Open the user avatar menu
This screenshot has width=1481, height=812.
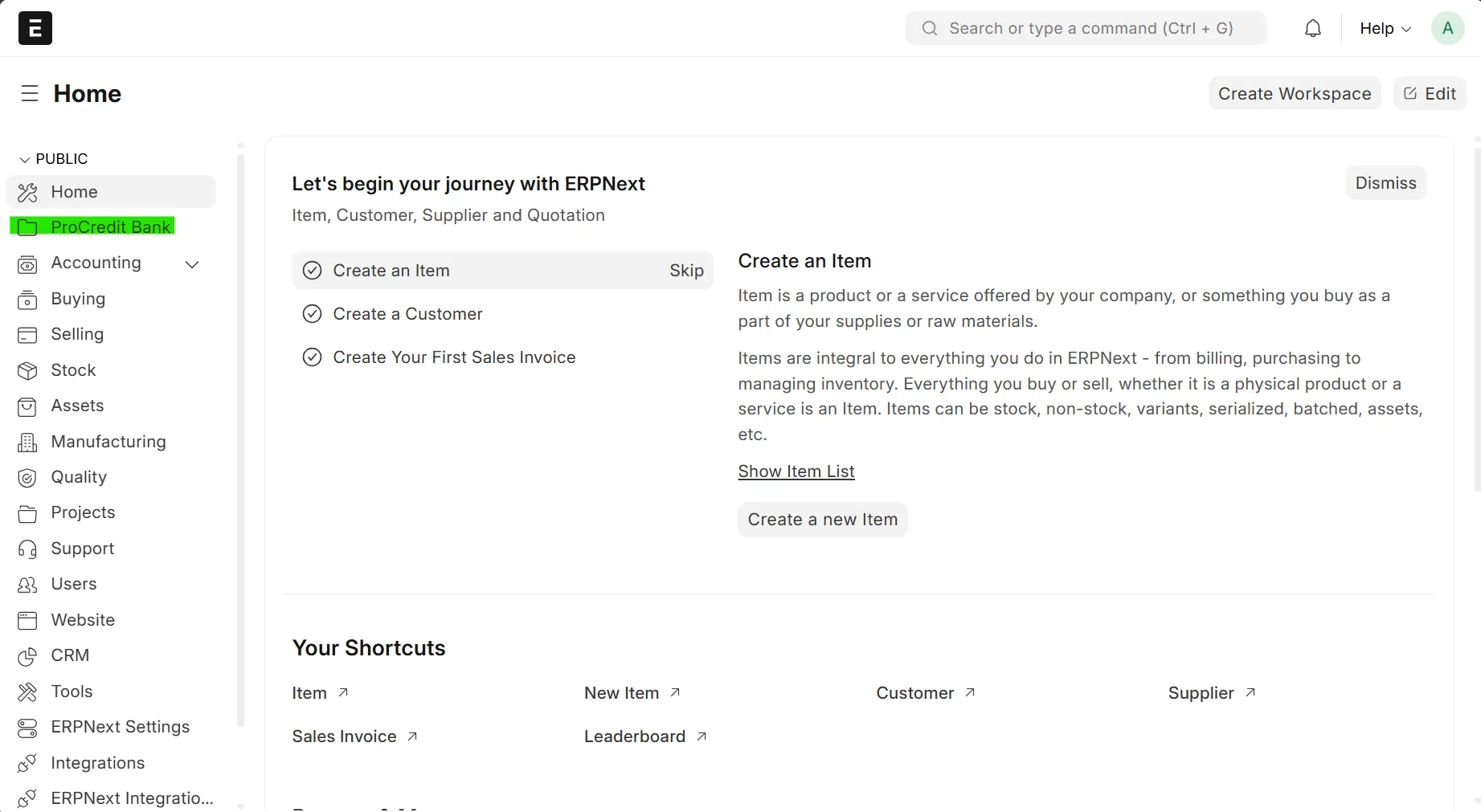click(x=1447, y=28)
